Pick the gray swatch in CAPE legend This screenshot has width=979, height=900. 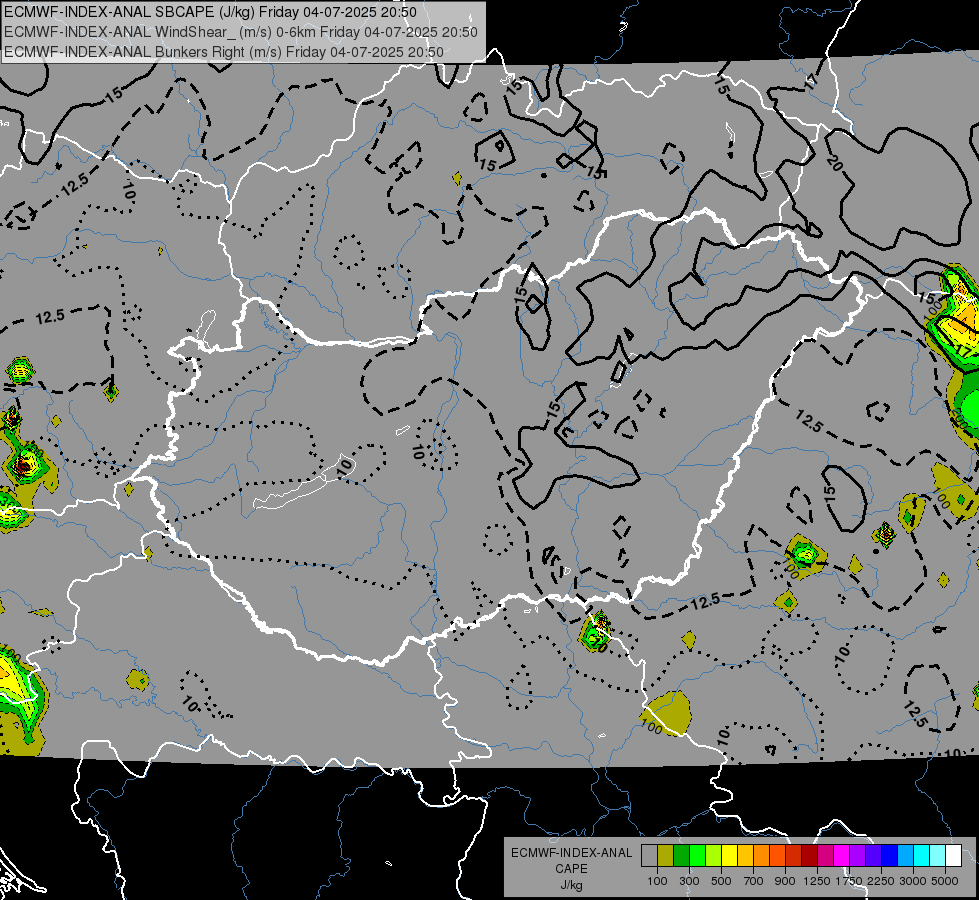pyautogui.click(x=649, y=855)
